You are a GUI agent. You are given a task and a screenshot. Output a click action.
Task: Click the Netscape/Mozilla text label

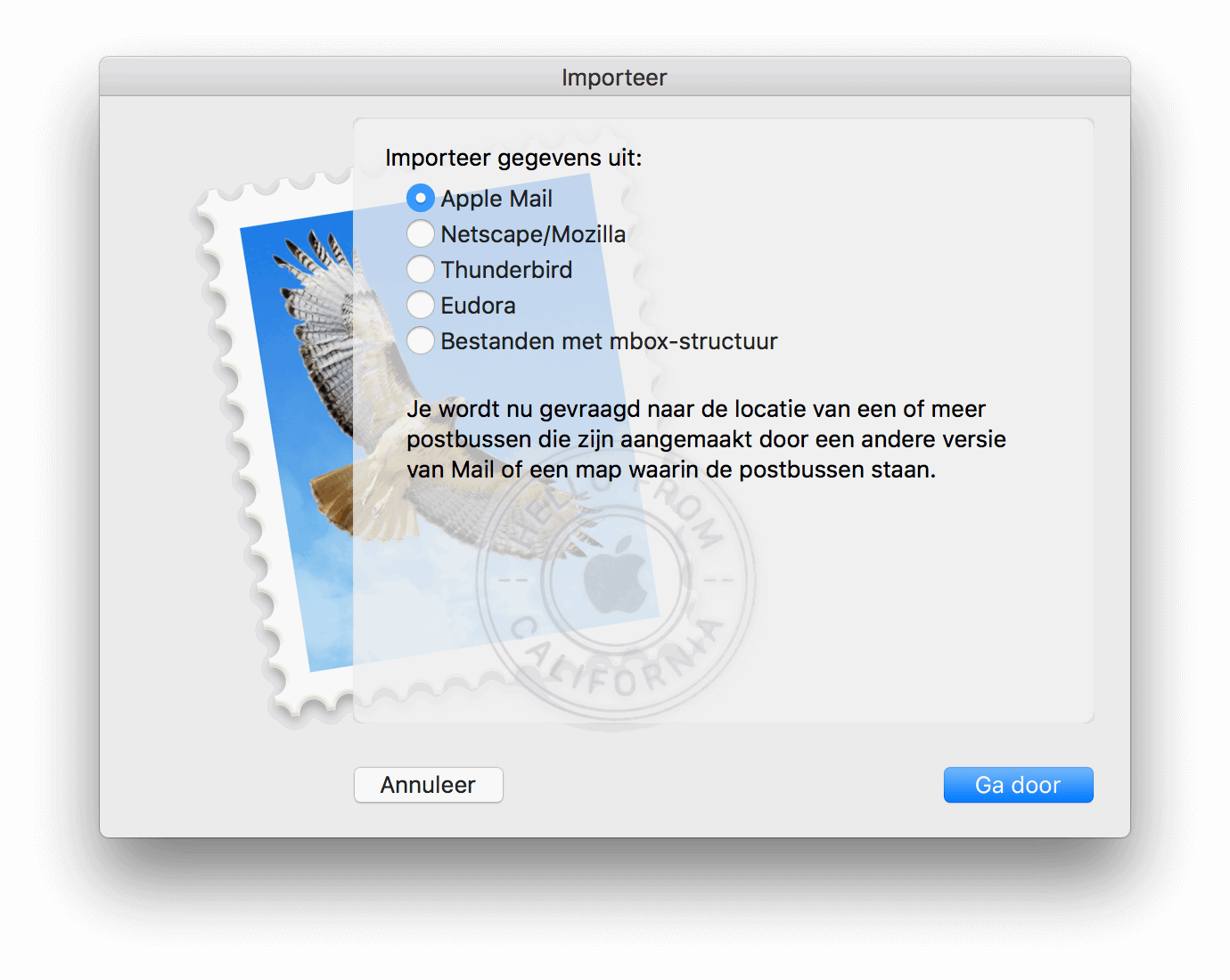click(x=533, y=234)
